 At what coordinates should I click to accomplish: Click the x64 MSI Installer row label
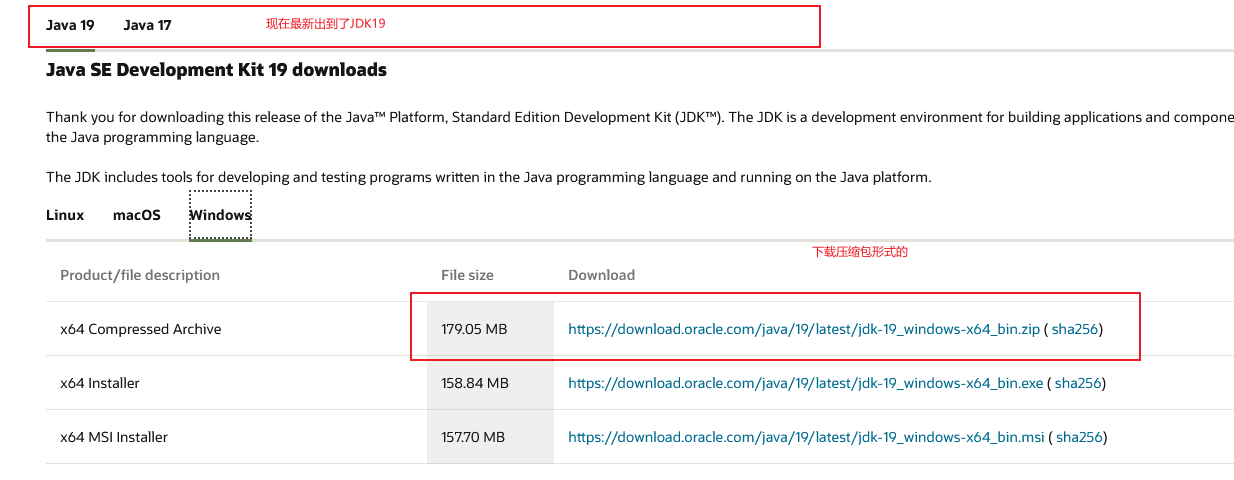[114, 437]
